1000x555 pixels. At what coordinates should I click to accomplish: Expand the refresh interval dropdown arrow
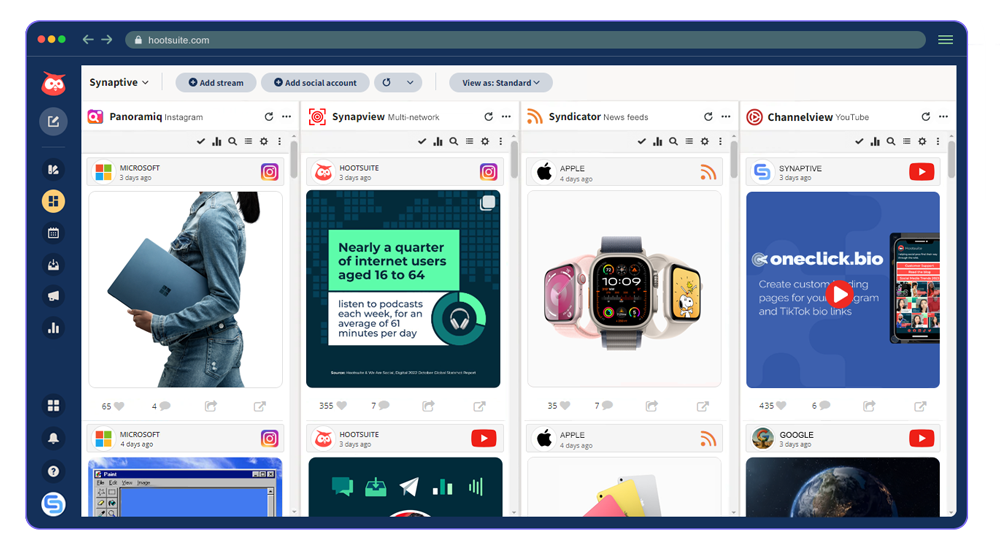pos(410,83)
